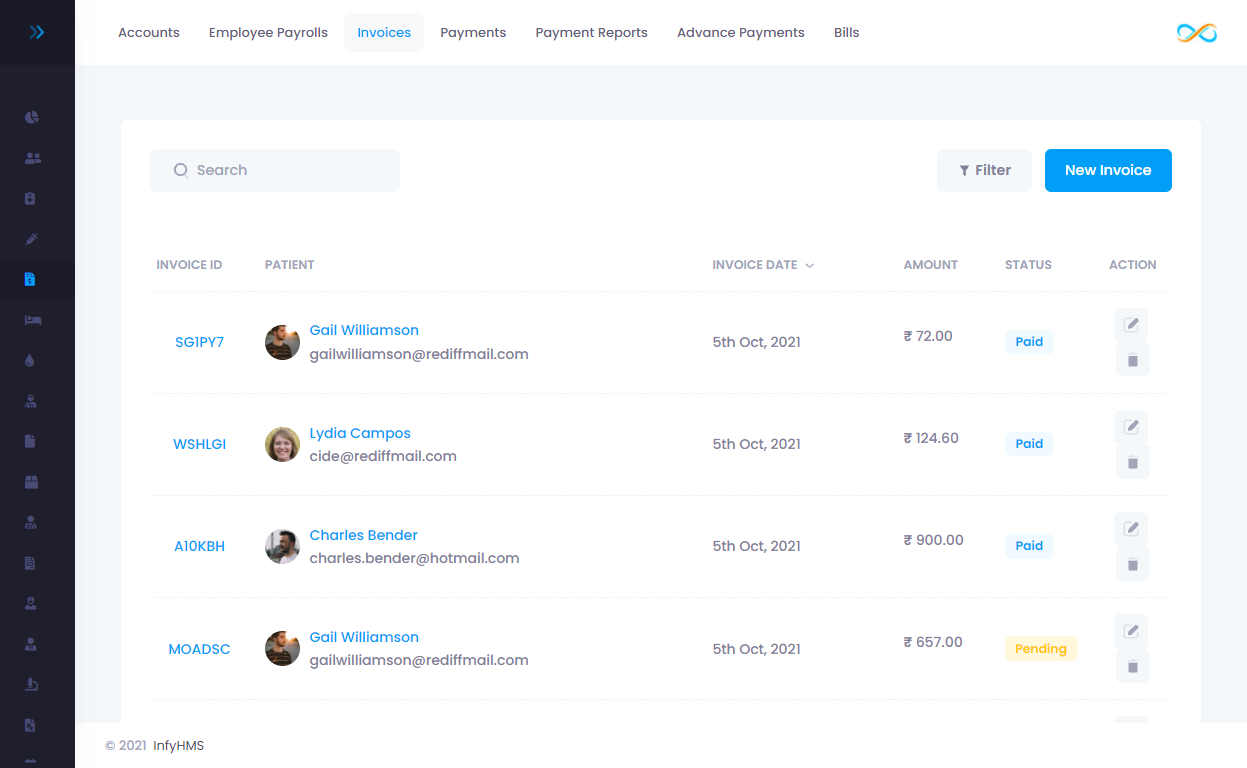
Task: Open the Bills tab
Action: [846, 32]
